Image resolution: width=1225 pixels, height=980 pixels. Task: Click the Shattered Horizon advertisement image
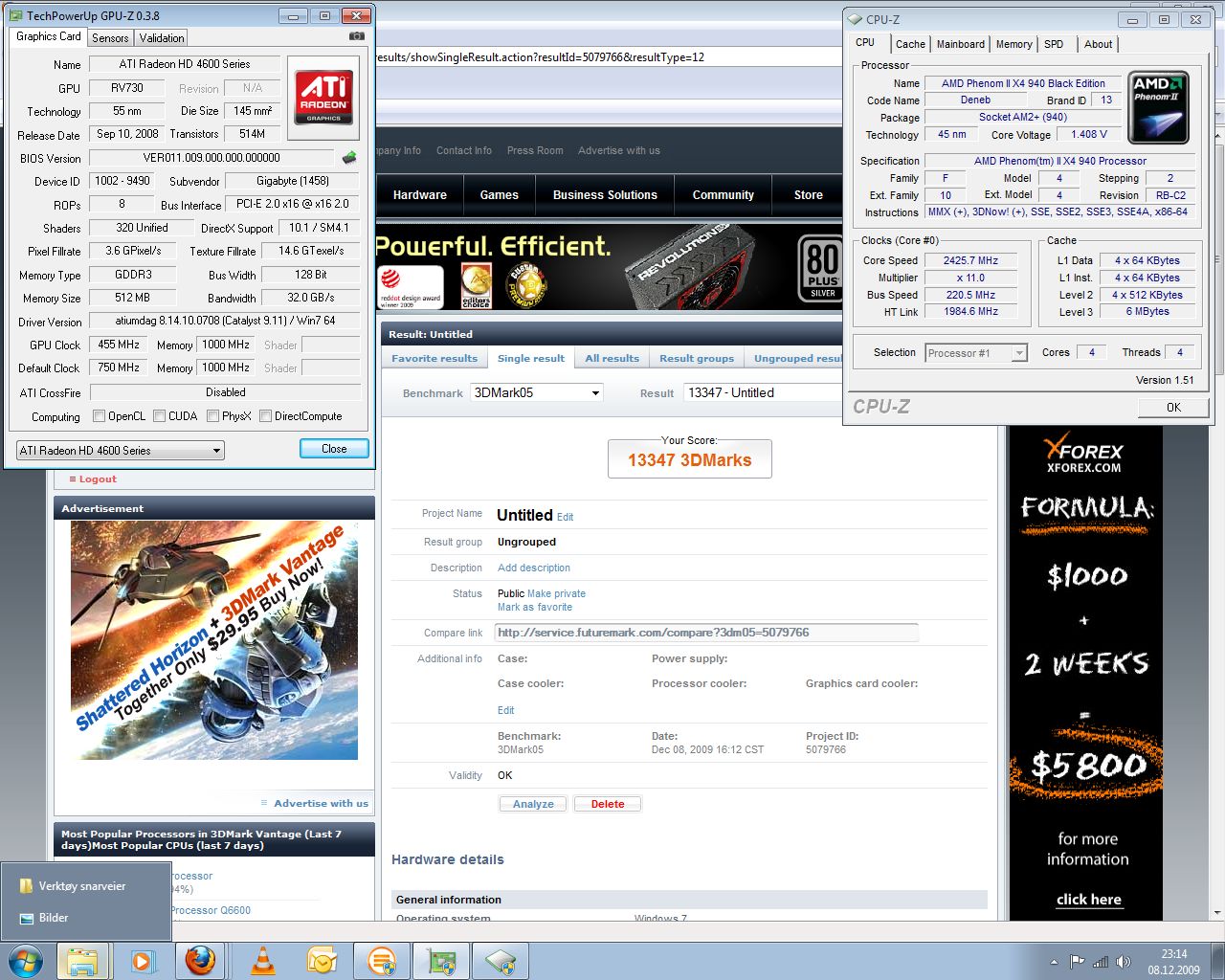tap(214, 640)
